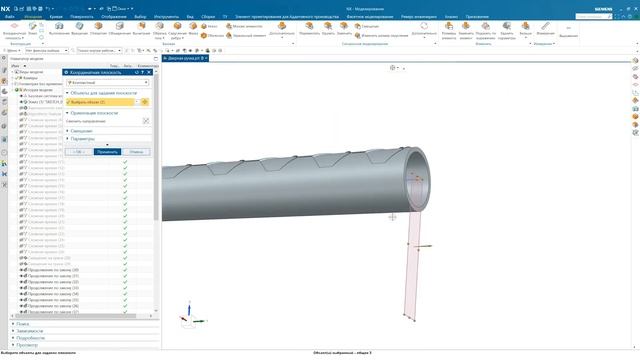The width and height of the screenshot is (640, 360).
Task: Select the Hole (Отверстие) tool
Action: pos(98,29)
